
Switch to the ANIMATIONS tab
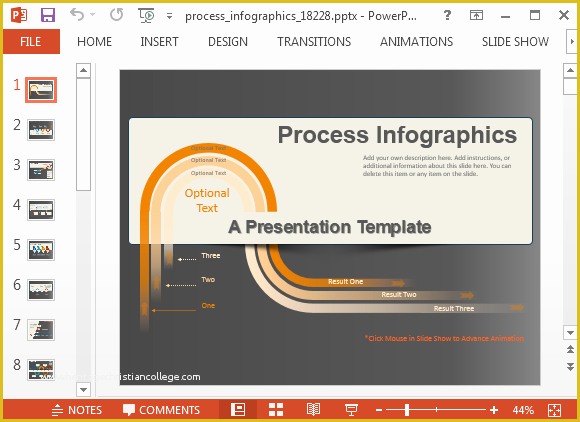[x=417, y=41]
